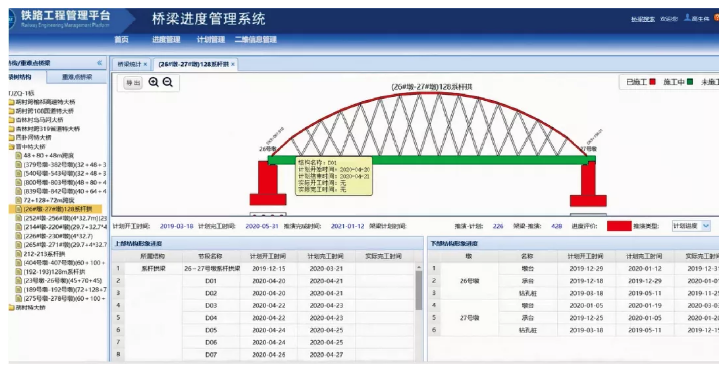
Task: Click the 导出 export button
Action: (133, 83)
